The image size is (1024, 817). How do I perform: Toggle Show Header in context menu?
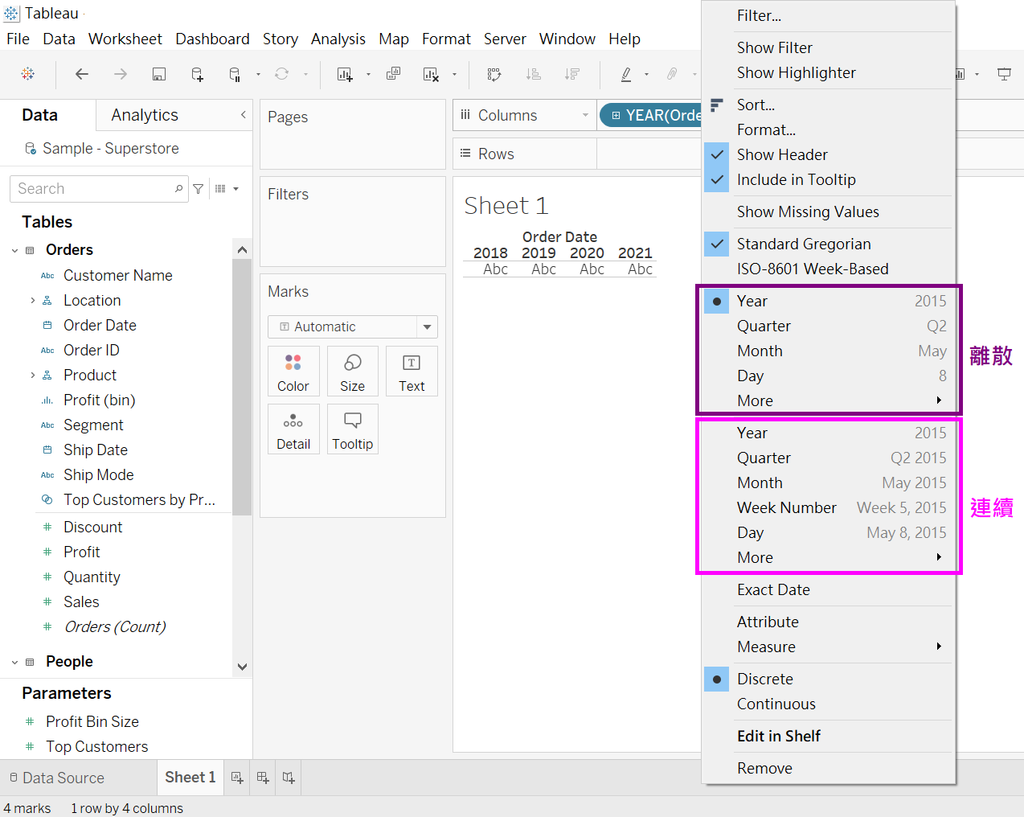pos(828,155)
